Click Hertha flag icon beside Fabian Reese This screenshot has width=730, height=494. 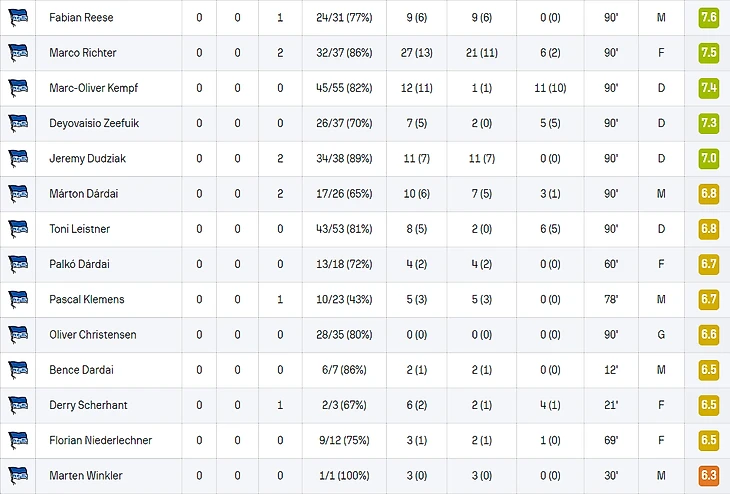18,17
